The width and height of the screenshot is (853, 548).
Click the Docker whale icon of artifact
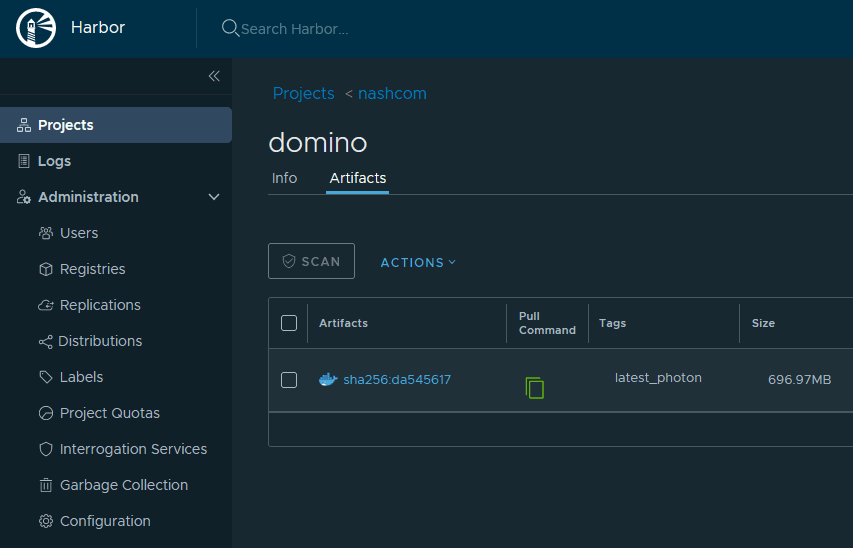[x=328, y=379]
